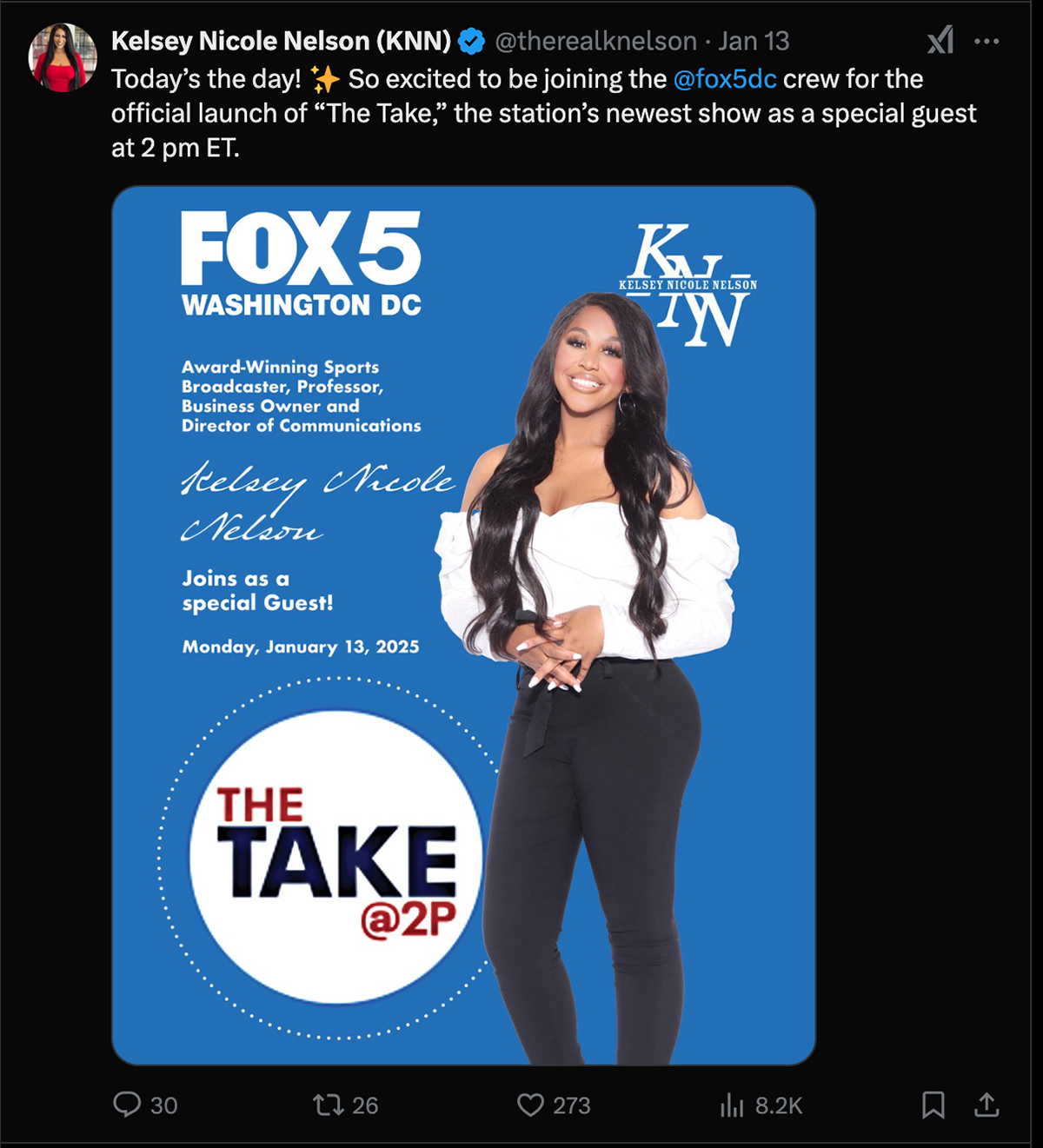Click the 273 likes count

click(571, 1105)
